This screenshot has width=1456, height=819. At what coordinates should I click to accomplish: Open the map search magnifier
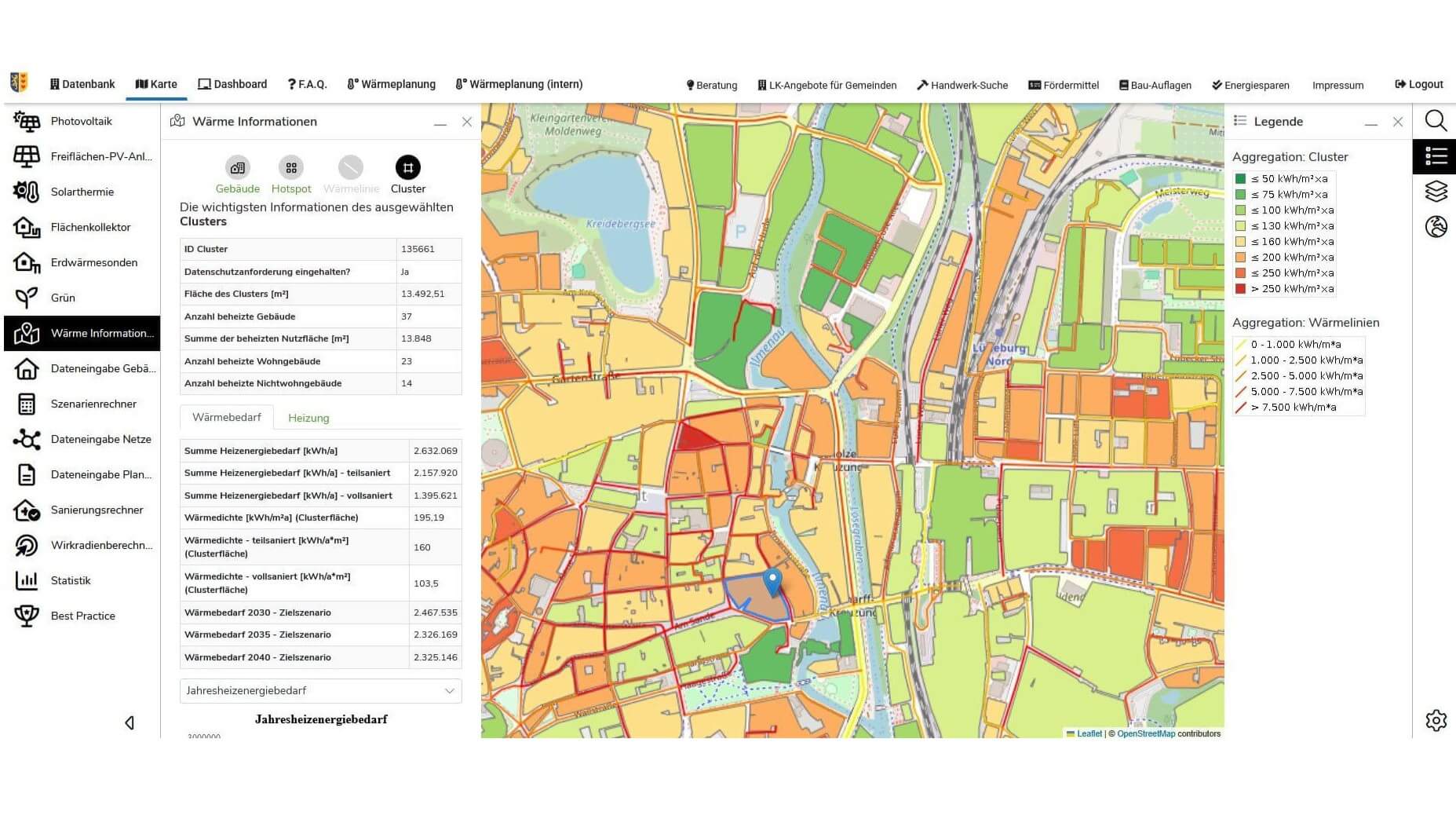[1436, 121]
